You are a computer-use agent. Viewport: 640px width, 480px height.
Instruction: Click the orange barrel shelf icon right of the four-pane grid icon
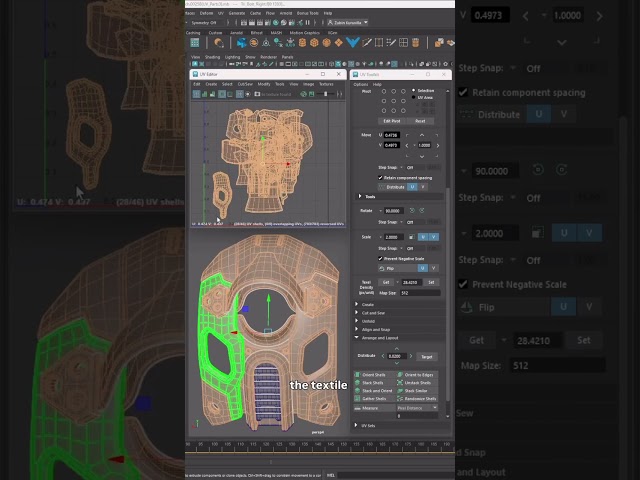pos(416,42)
